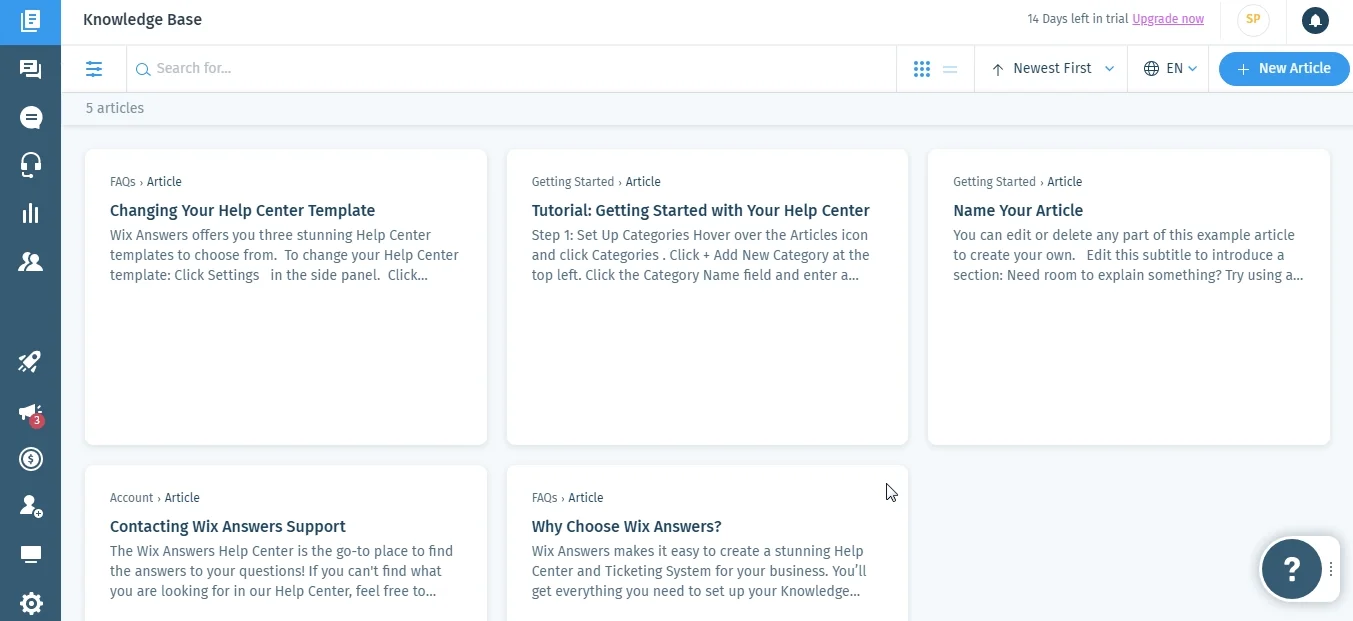Click the 14 Days left in trial text
The image size is (1353, 621).
(x=1078, y=19)
